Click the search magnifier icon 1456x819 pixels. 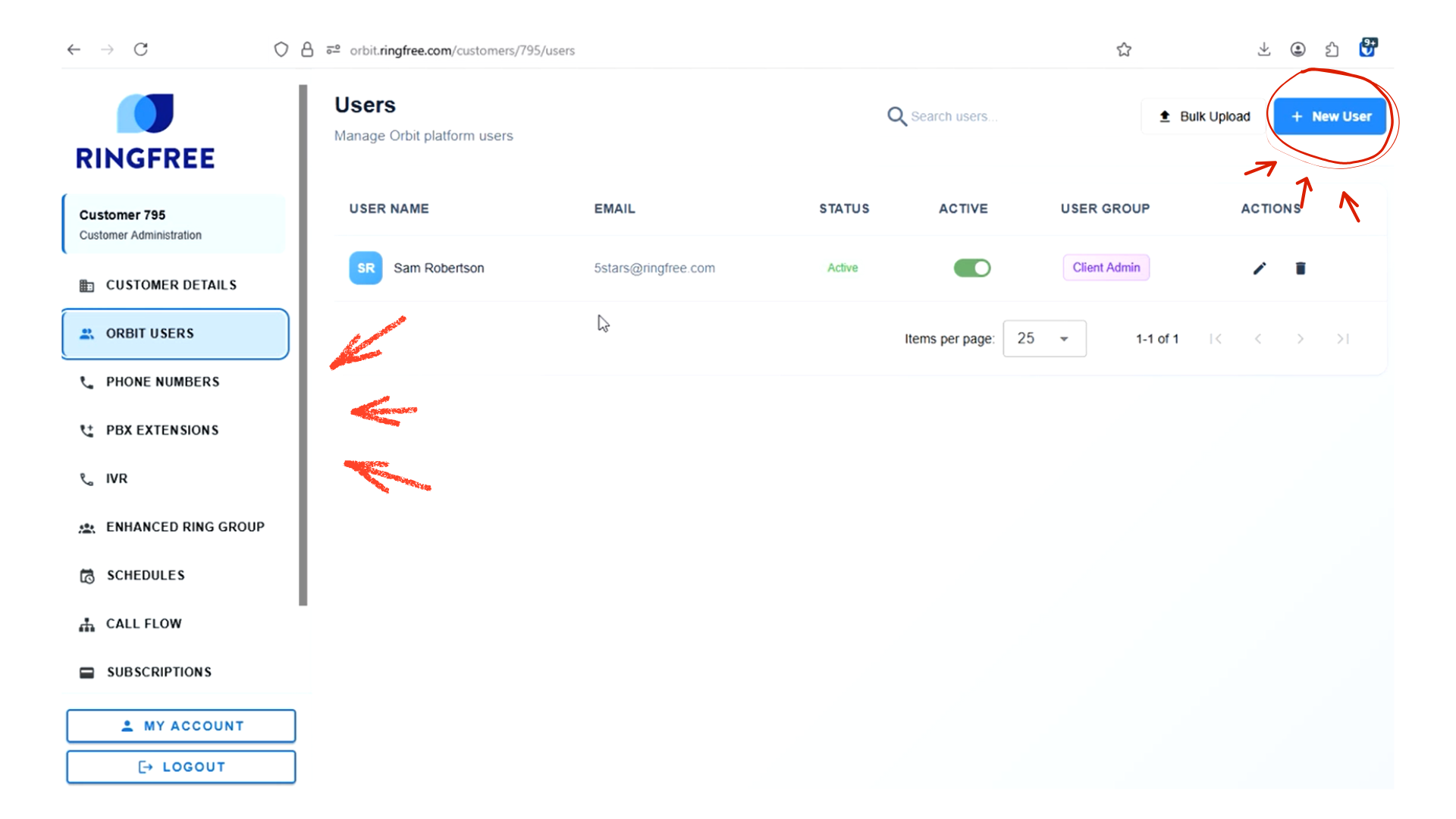point(896,116)
